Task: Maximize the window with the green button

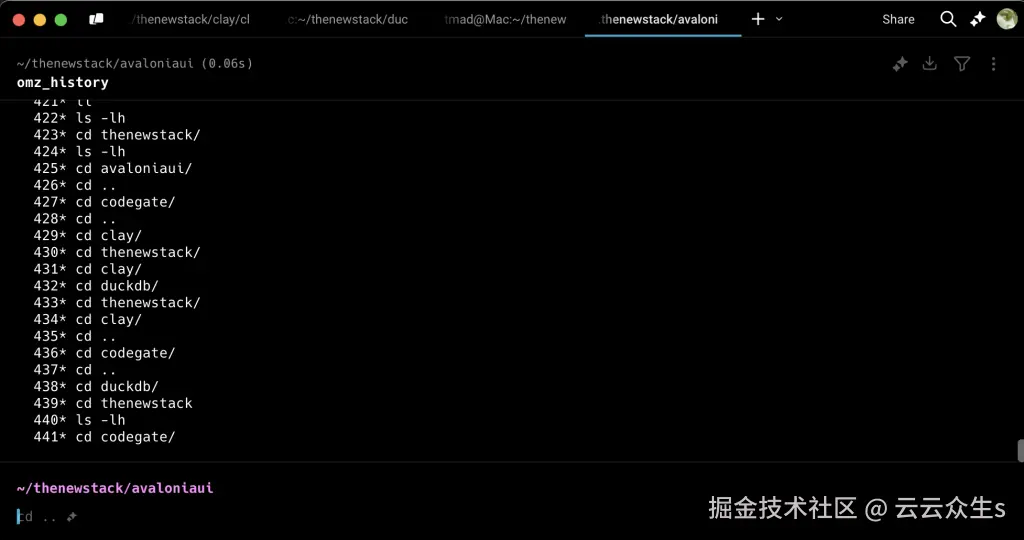Action: 61,20
